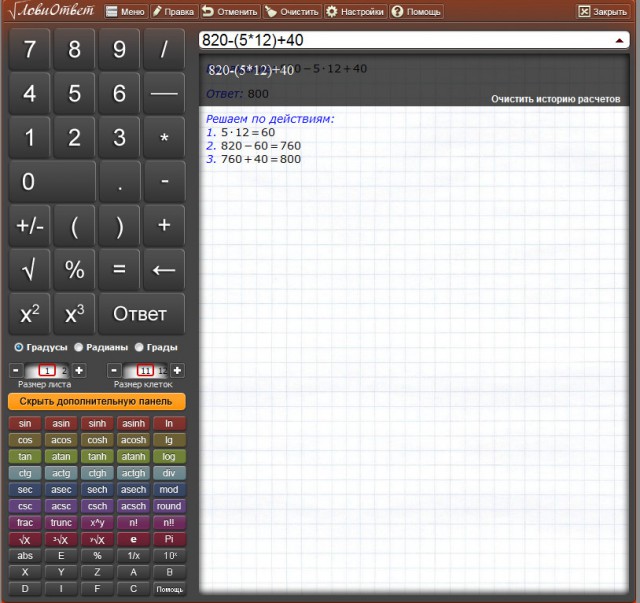Choose the Грады angle option
Screen dimensions: 640x603
click(139, 347)
